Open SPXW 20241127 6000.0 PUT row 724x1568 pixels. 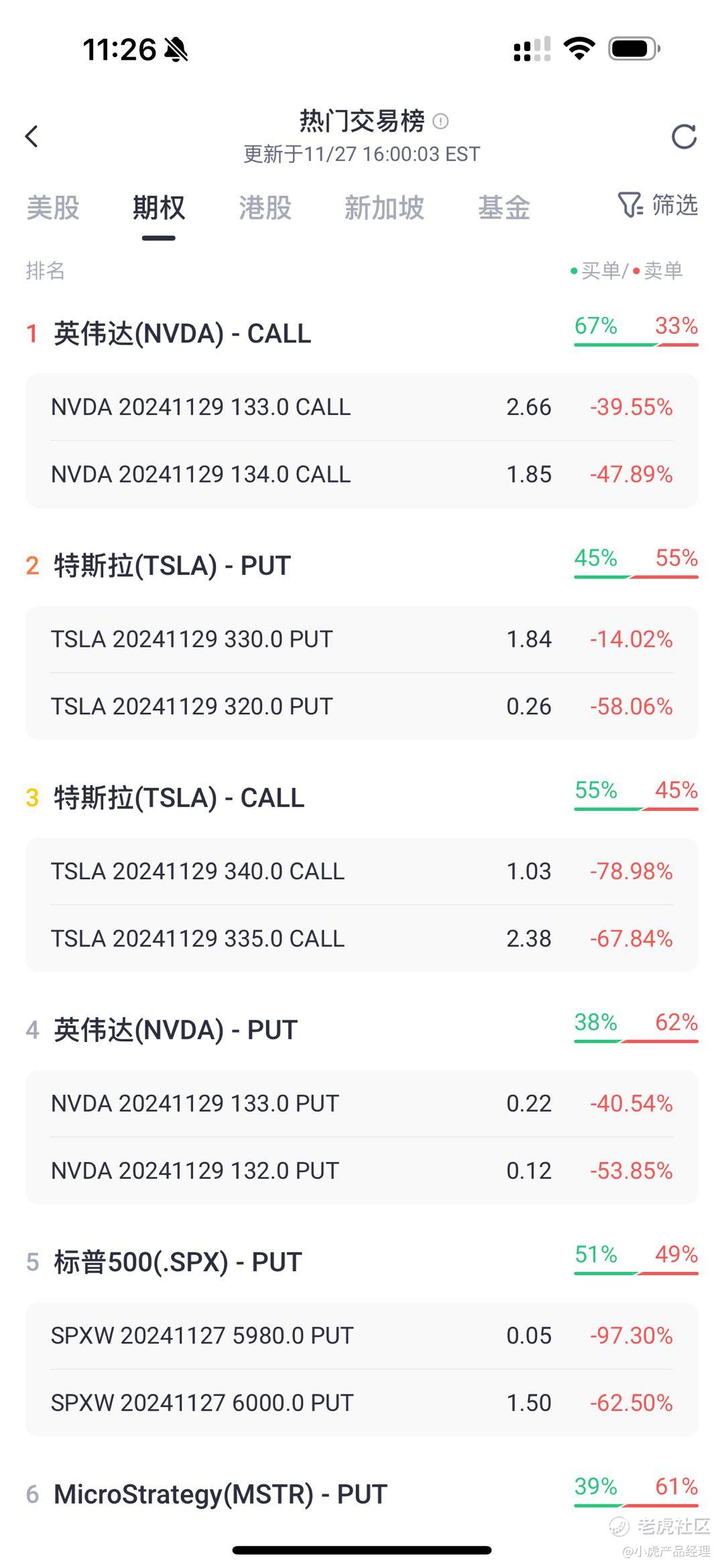coord(362,1402)
